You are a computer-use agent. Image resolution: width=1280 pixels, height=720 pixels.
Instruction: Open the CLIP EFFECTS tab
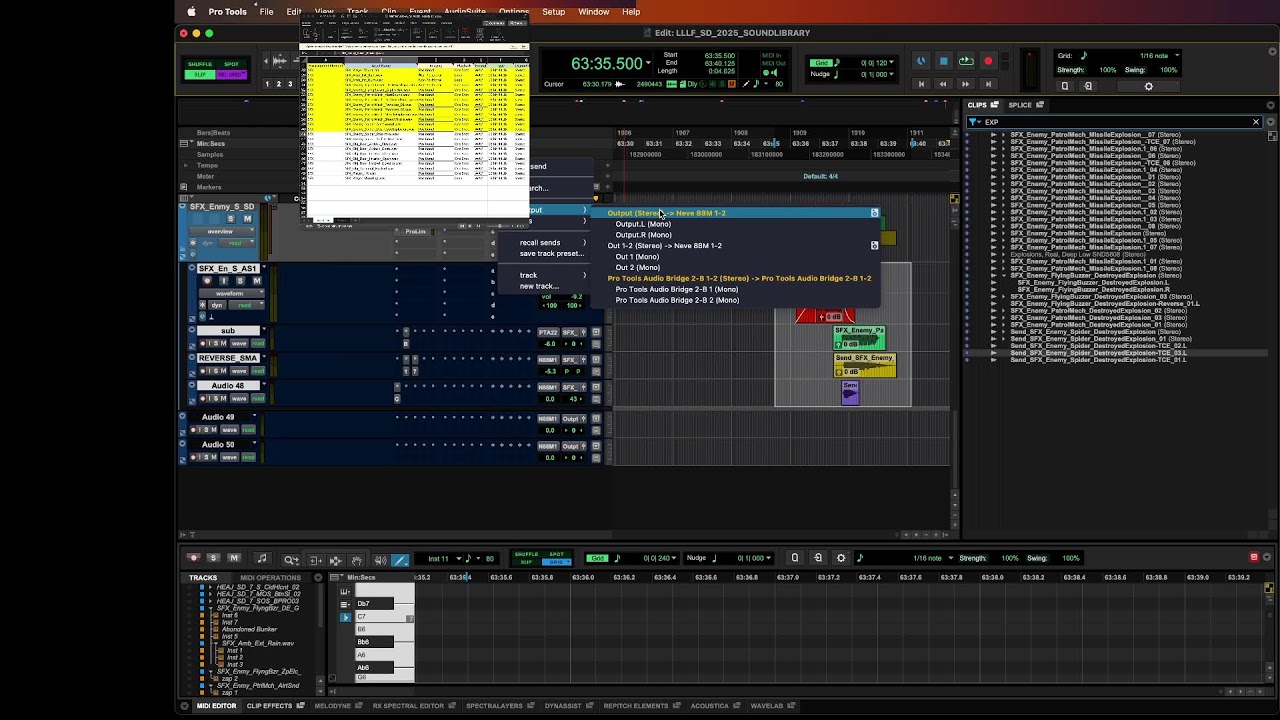tap(270, 706)
